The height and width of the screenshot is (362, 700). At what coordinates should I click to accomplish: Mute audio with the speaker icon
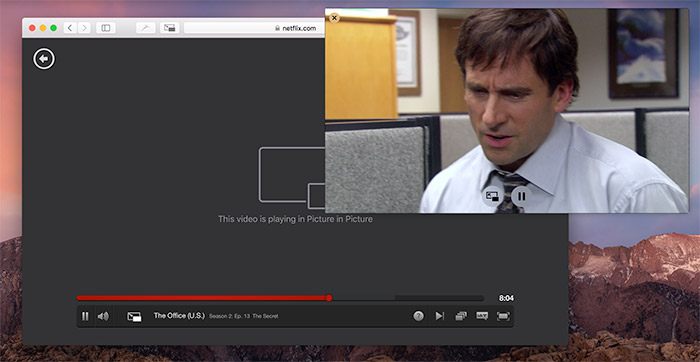[103, 316]
